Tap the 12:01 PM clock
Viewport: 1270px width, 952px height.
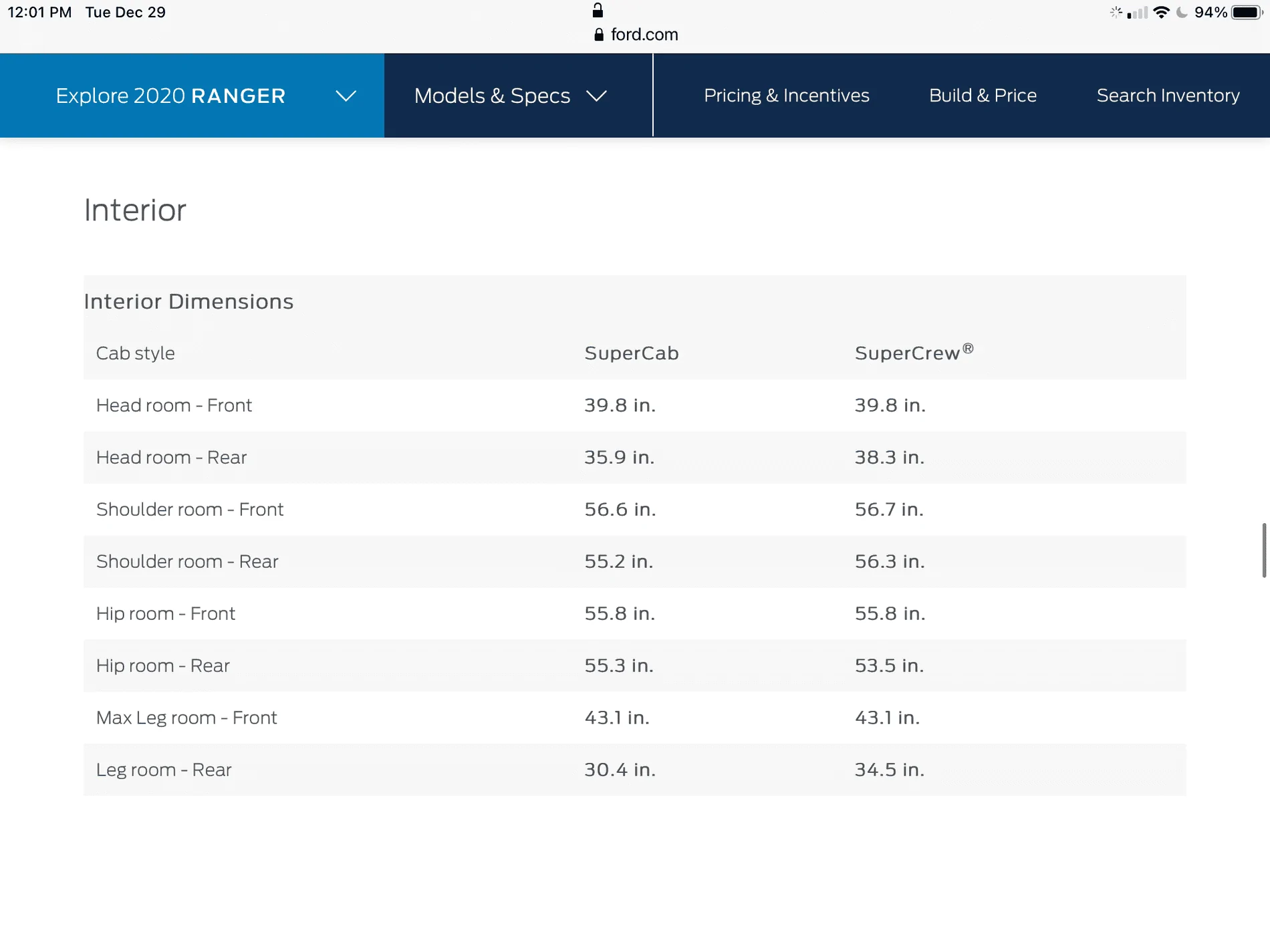(x=39, y=12)
